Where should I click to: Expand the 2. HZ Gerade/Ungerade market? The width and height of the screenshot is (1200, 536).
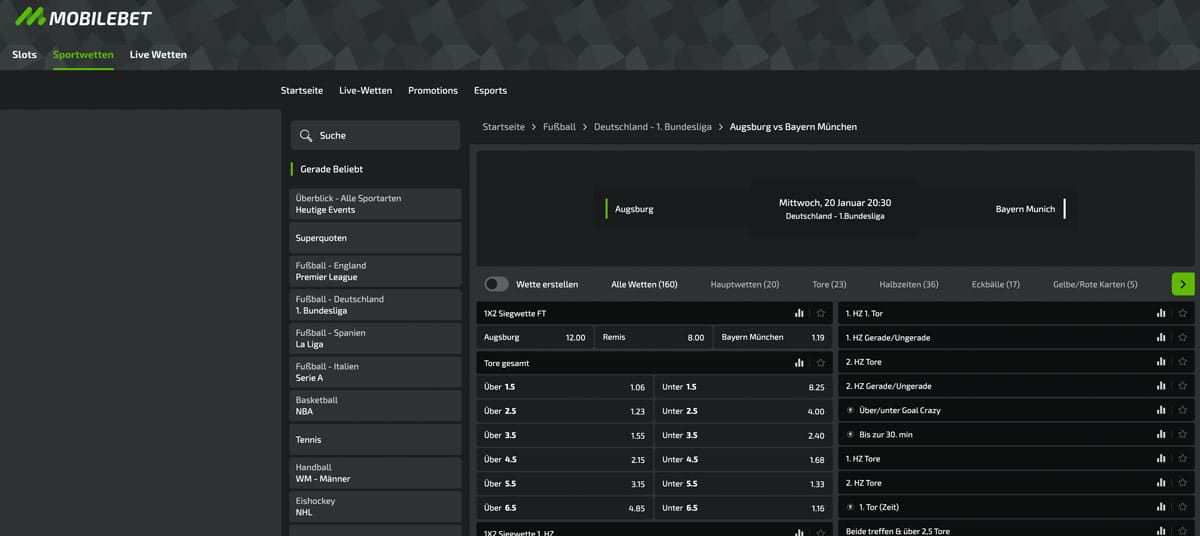click(x=1015, y=386)
